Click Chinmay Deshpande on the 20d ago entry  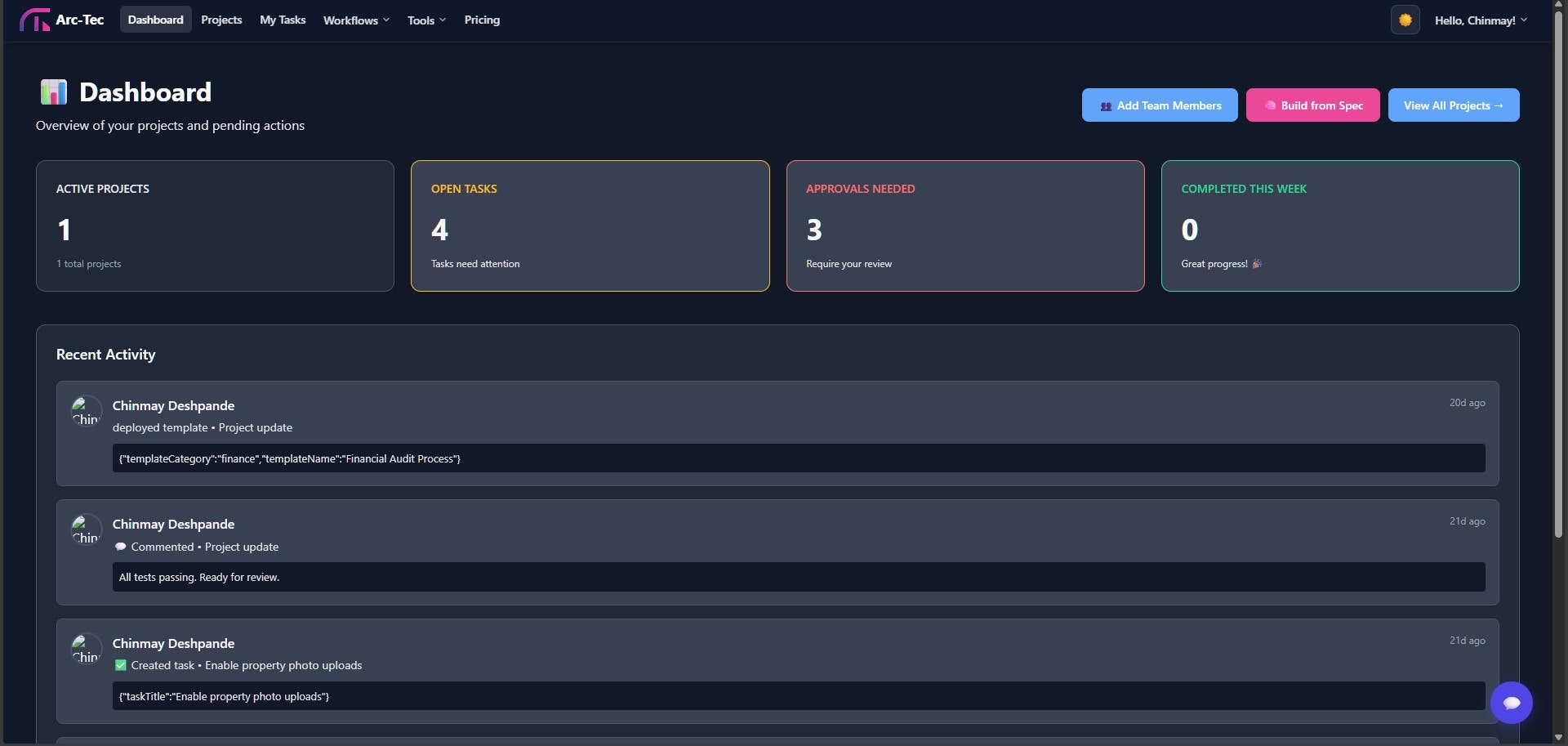173,405
